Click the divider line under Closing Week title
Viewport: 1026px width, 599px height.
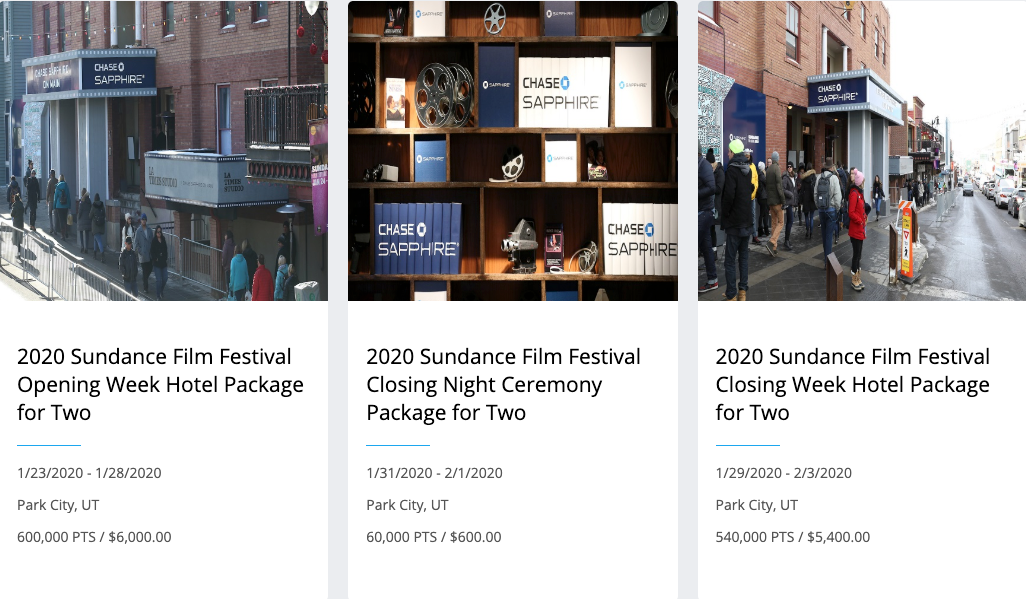pos(747,445)
